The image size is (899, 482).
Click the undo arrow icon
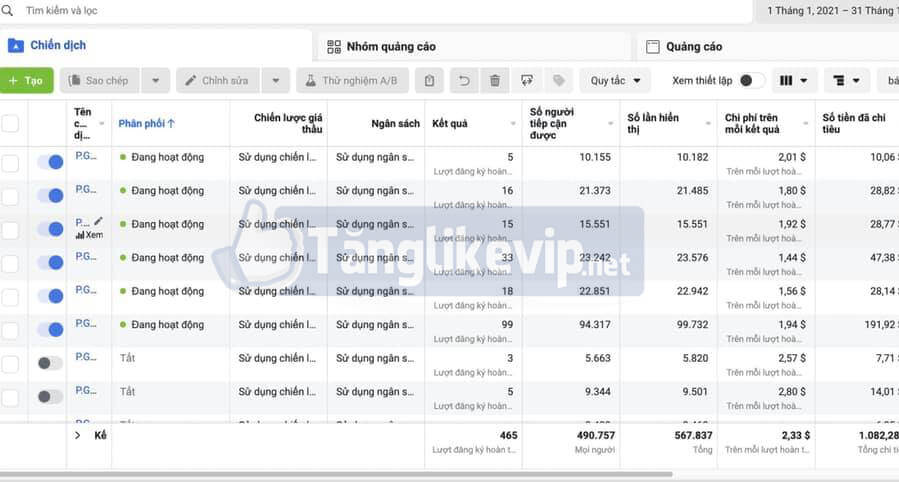tap(463, 81)
